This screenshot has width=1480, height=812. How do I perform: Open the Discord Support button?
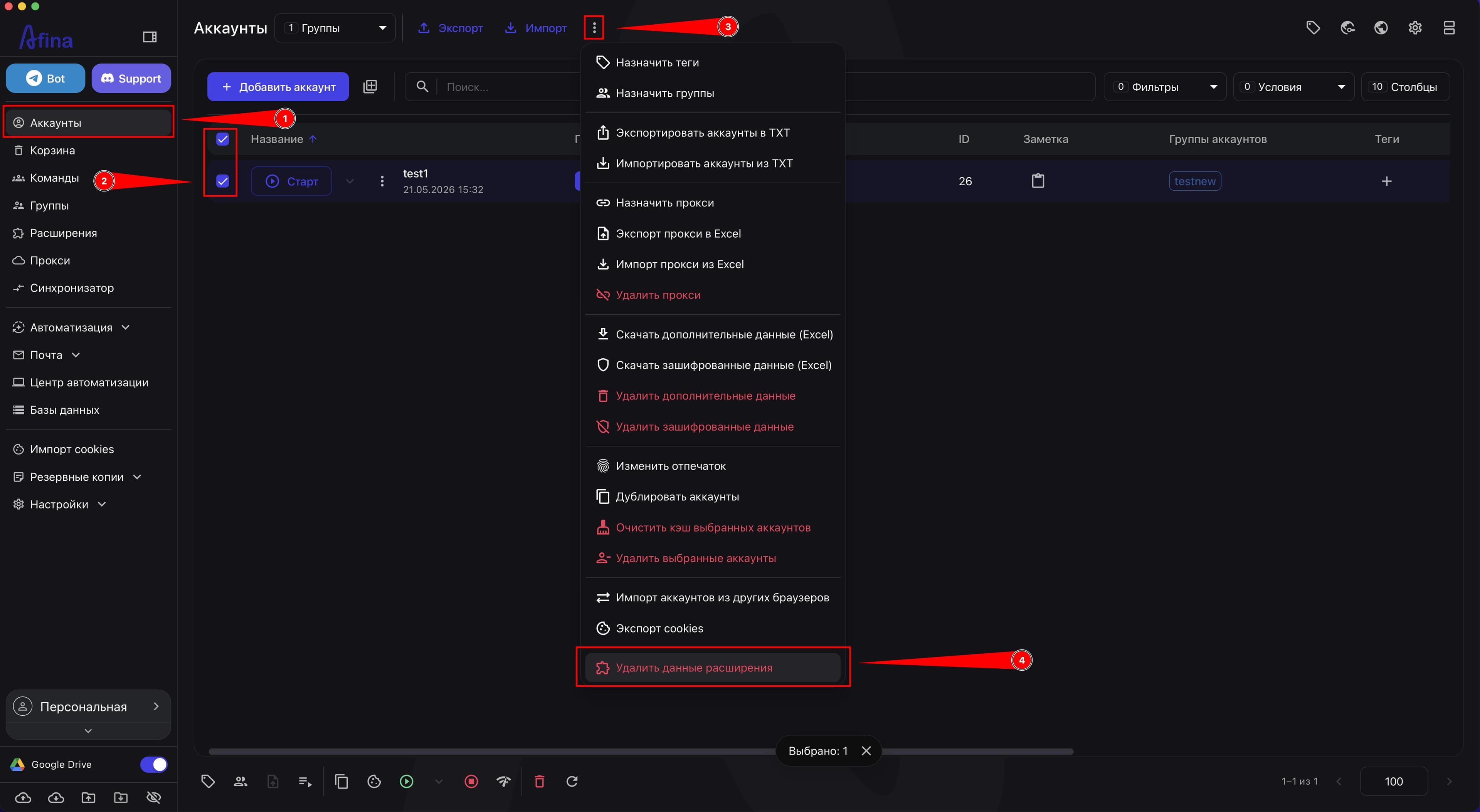tap(131, 78)
